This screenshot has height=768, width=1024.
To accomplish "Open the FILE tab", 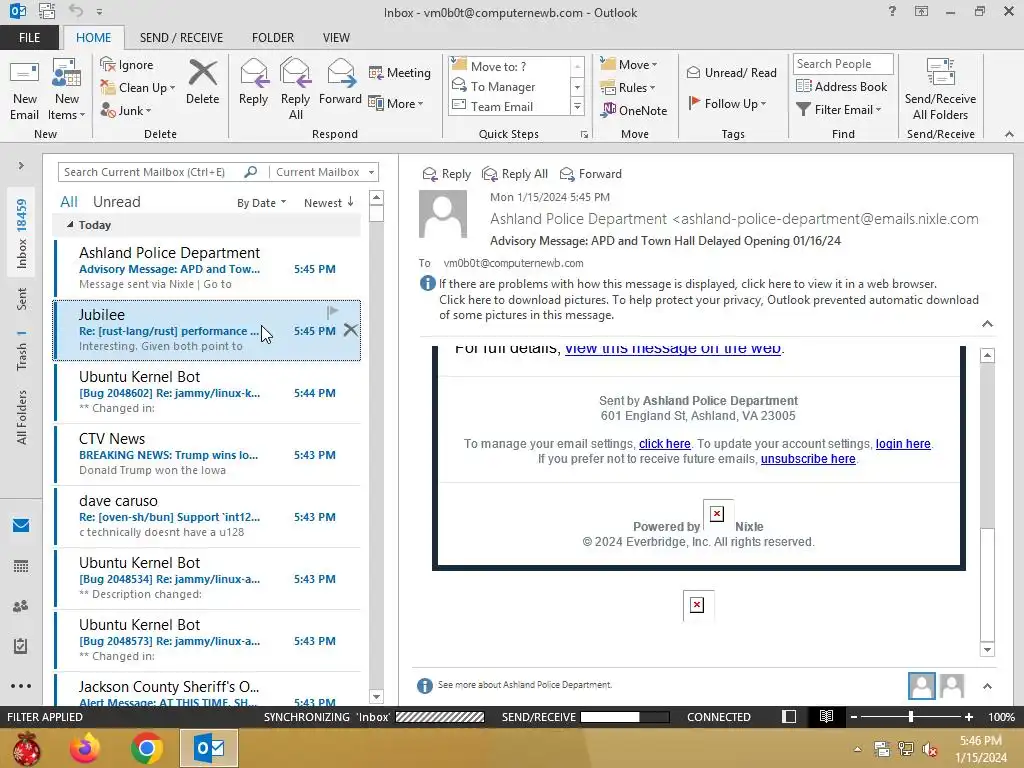I will coord(29,38).
